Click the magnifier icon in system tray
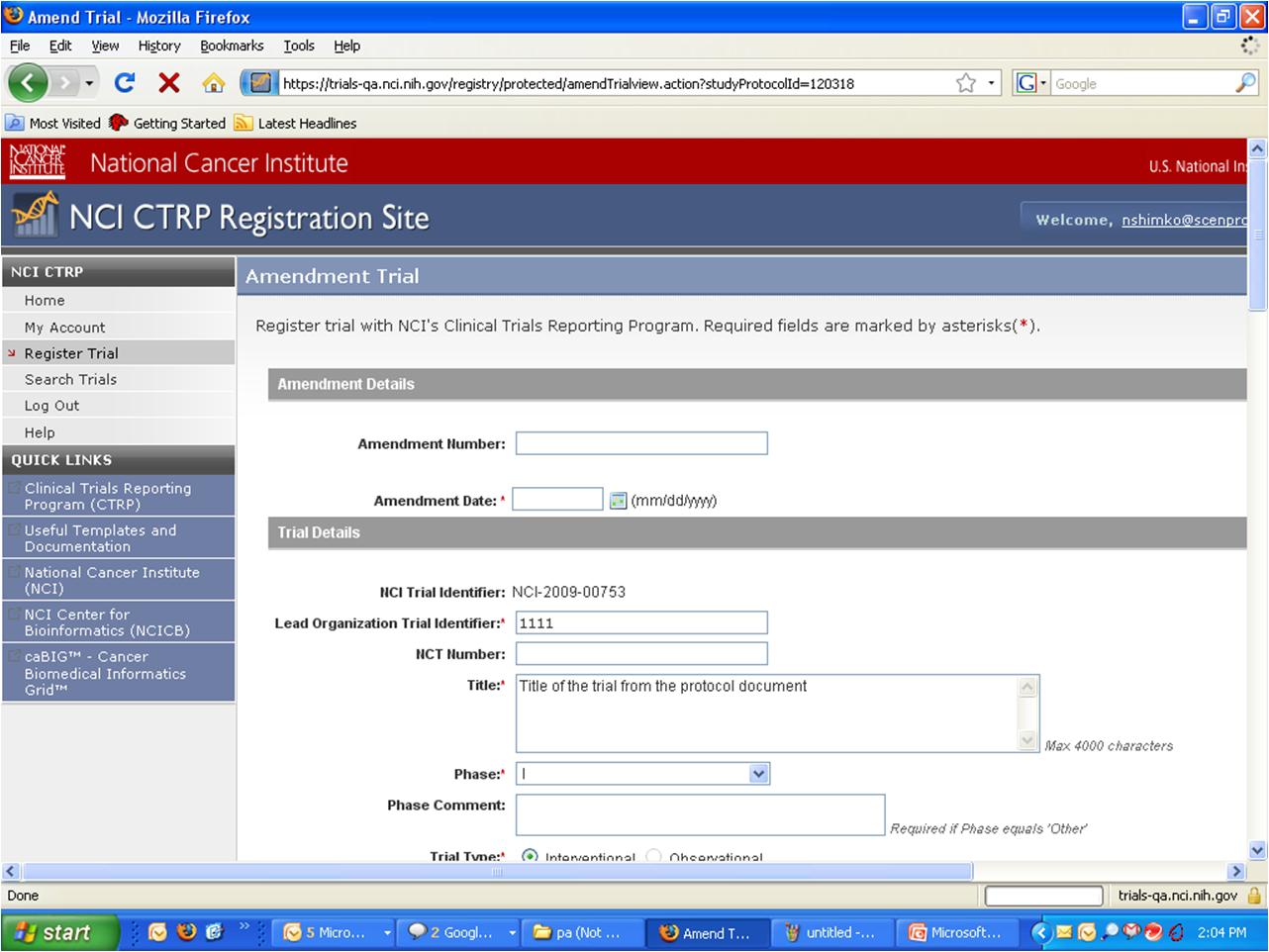Viewport: 1269px width, 952px height. [x=1110, y=932]
